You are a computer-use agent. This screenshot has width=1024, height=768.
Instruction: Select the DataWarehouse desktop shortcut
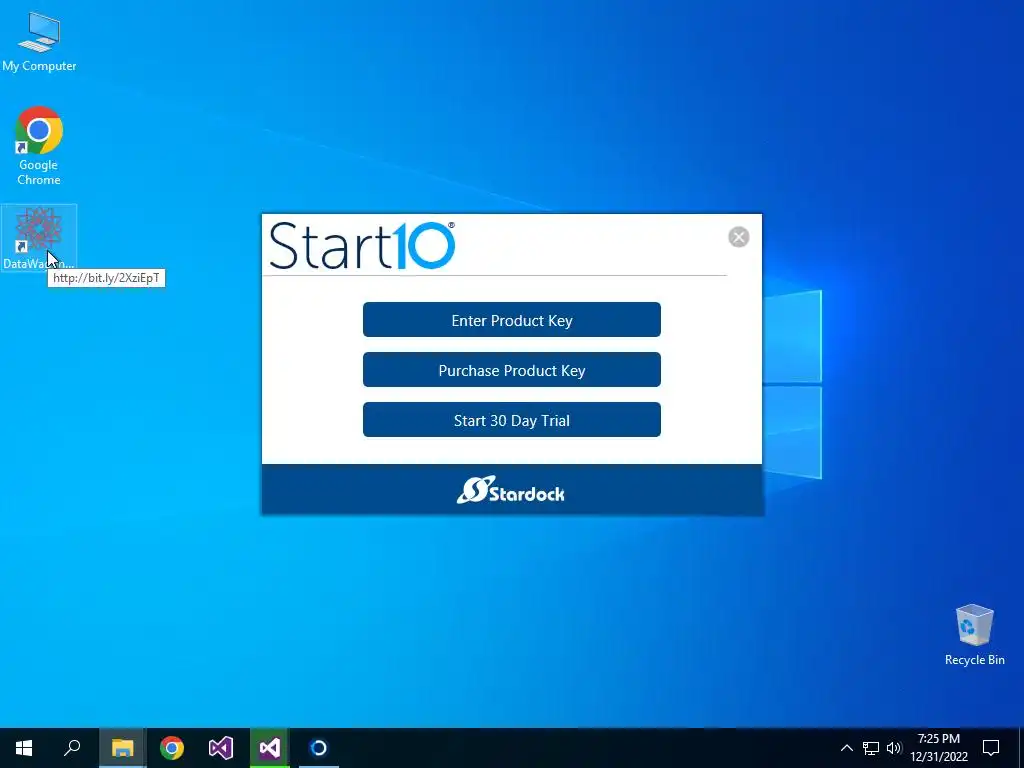pyautogui.click(x=39, y=238)
